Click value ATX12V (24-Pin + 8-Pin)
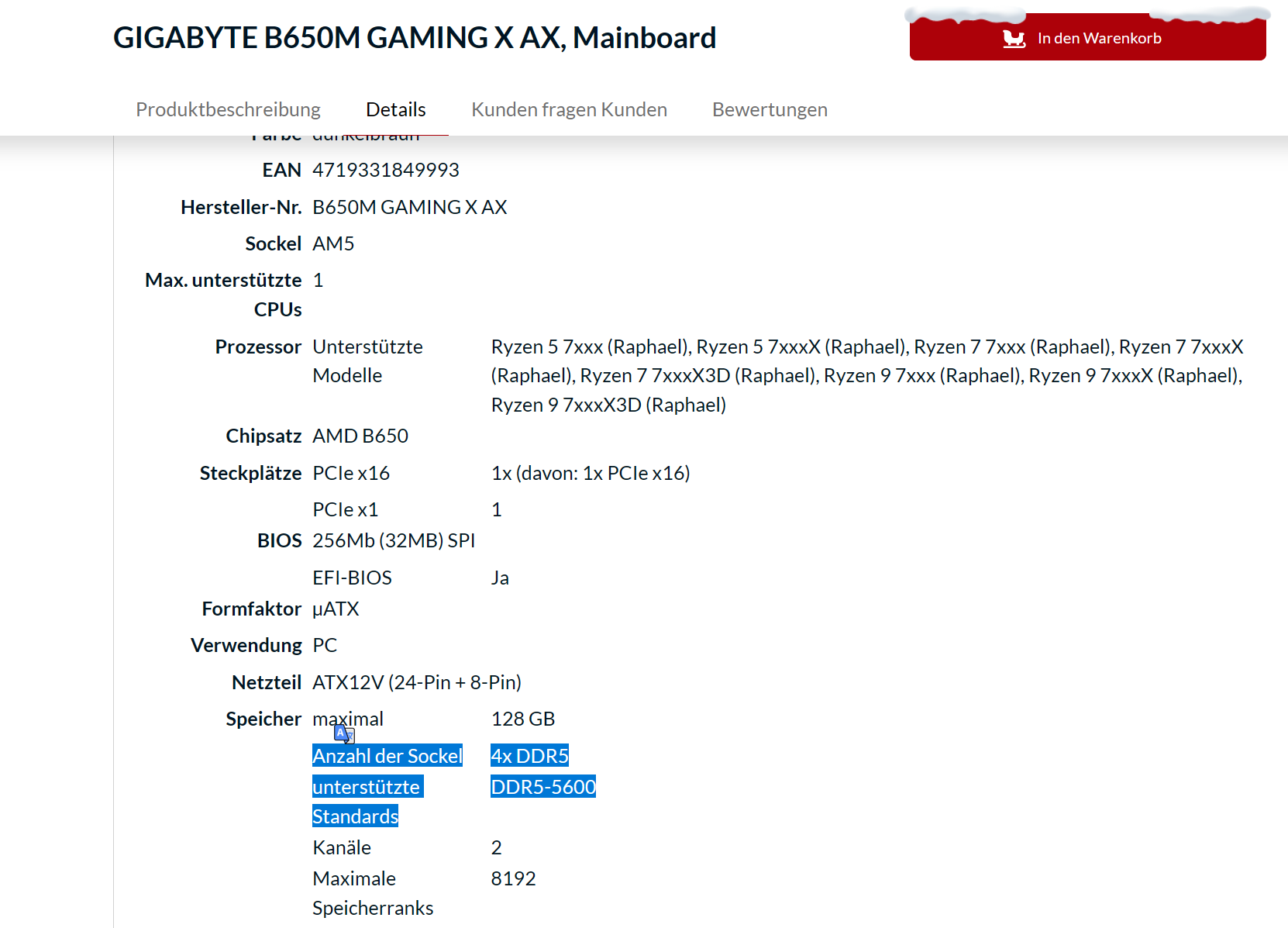The width and height of the screenshot is (1288, 928). (417, 682)
